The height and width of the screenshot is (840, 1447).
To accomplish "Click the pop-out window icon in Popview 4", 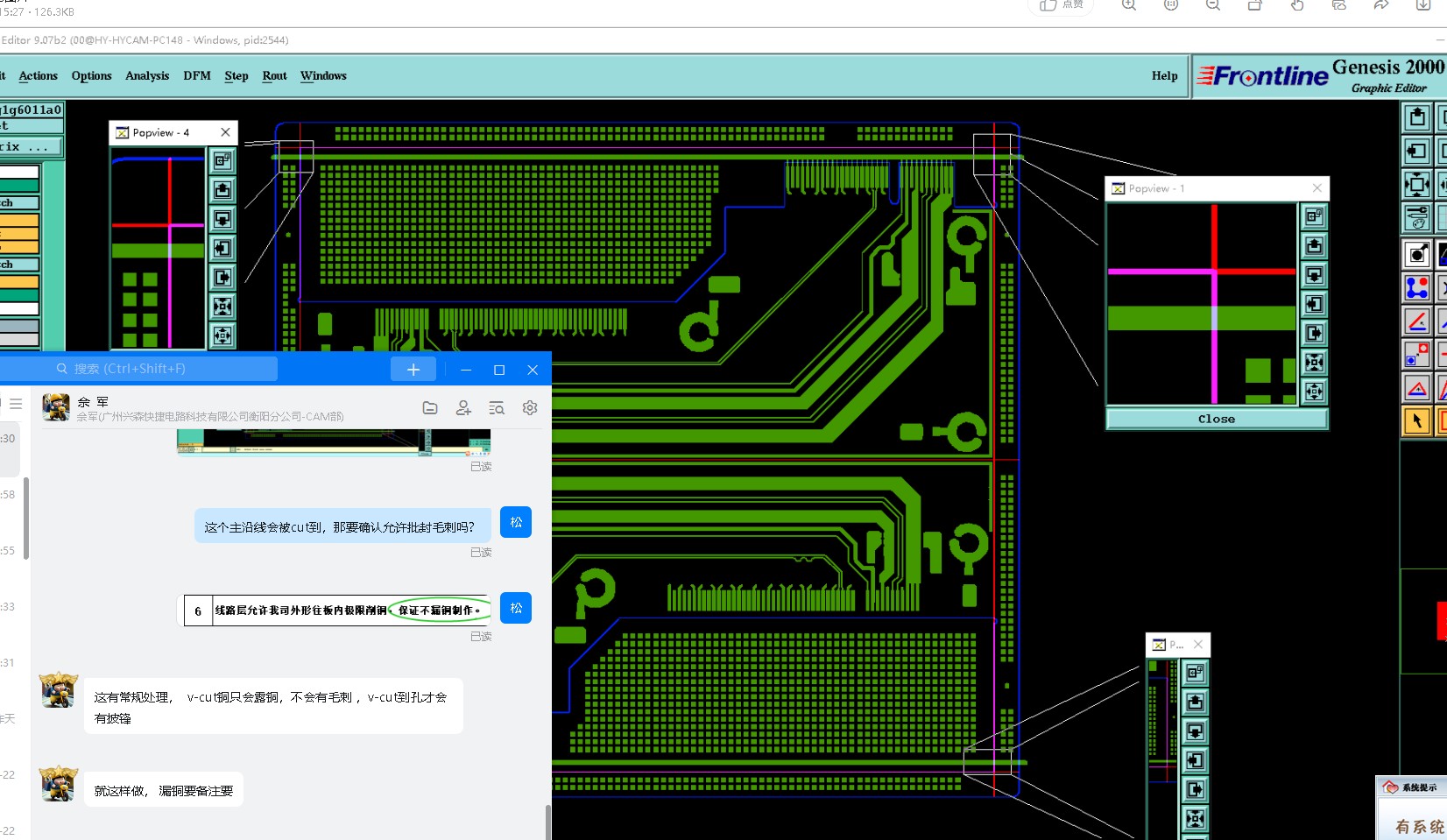I will [222, 160].
